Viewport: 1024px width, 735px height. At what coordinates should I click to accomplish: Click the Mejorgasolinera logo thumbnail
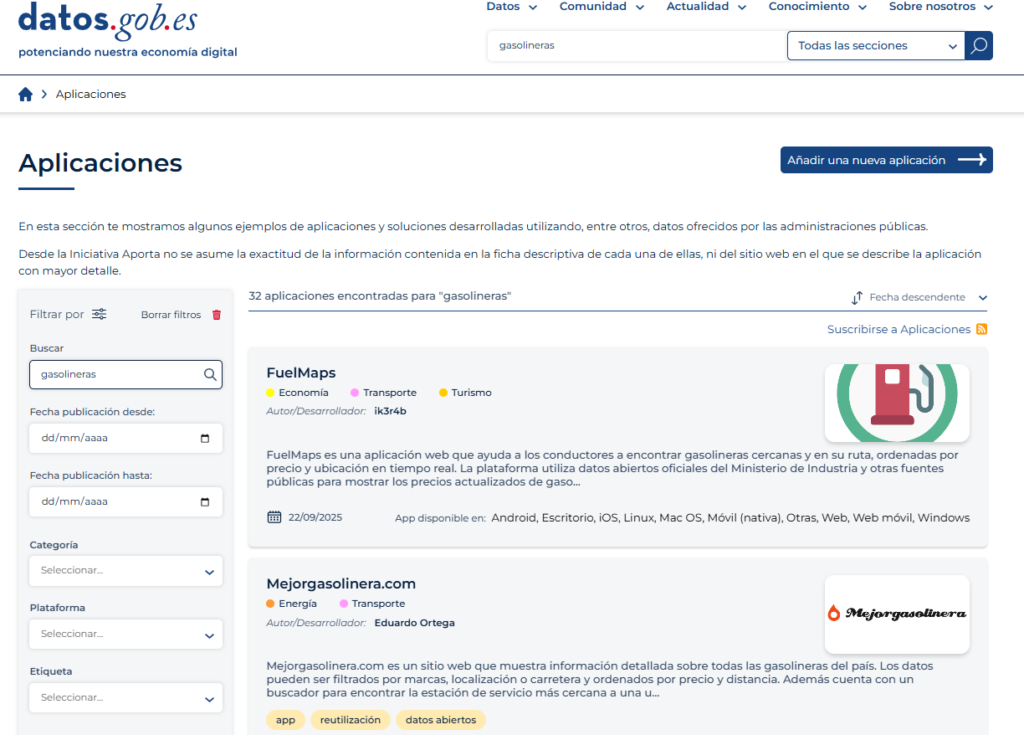point(896,615)
